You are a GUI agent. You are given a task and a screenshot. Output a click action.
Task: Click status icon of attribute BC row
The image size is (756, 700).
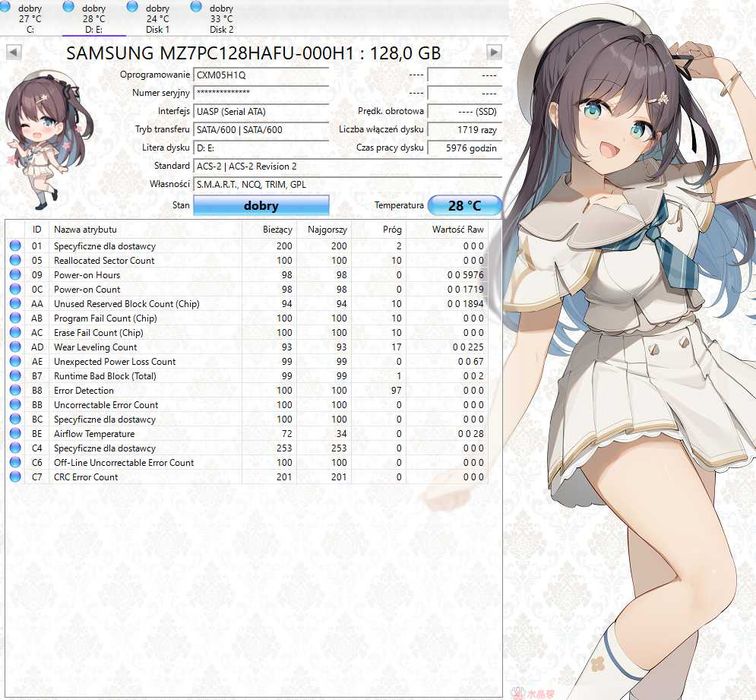tap(15, 419)
